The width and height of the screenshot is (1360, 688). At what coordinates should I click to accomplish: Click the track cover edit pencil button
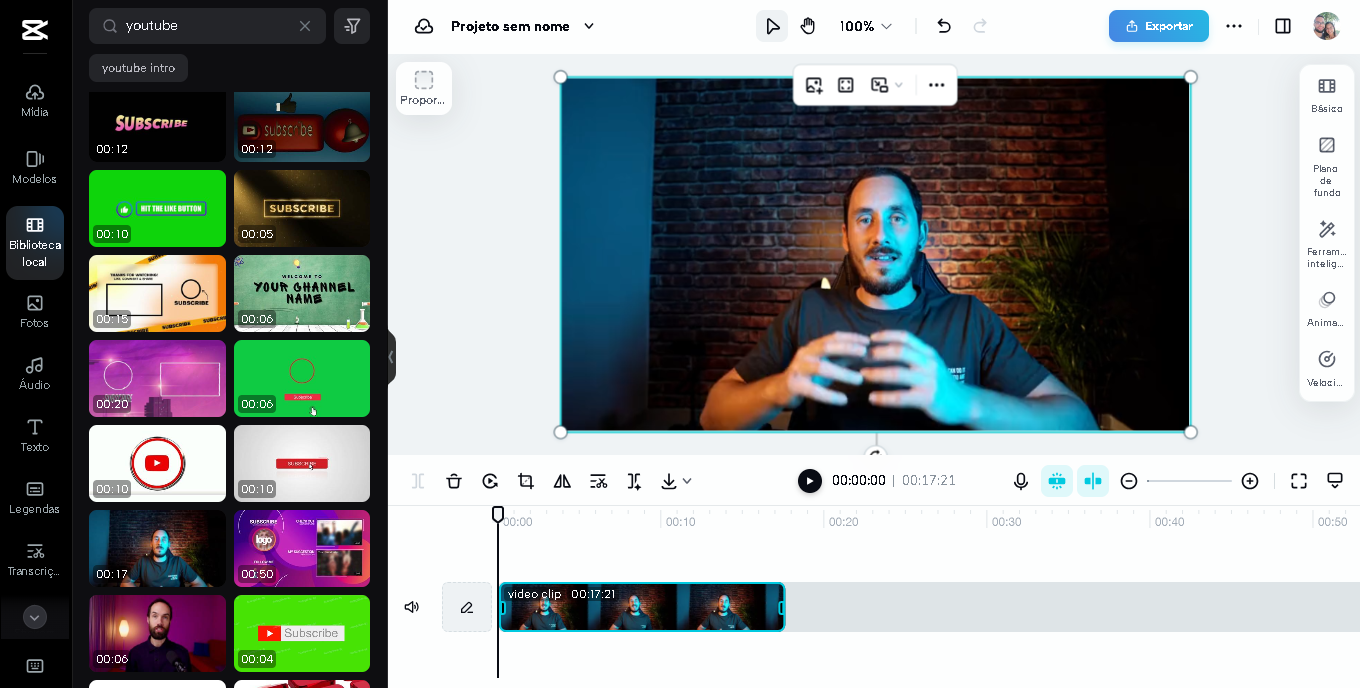point(467,607)
